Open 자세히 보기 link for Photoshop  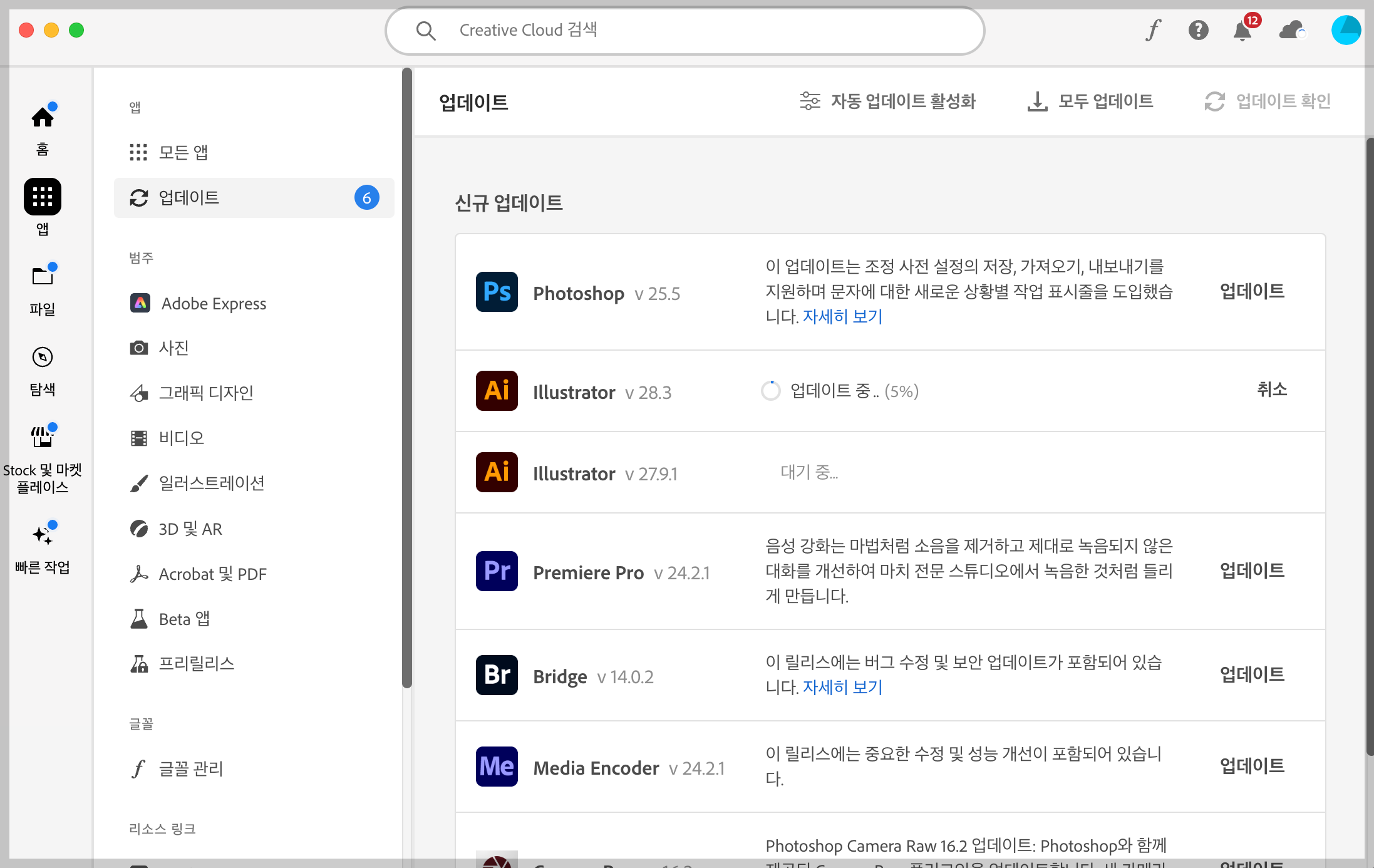tap(842, 317)
